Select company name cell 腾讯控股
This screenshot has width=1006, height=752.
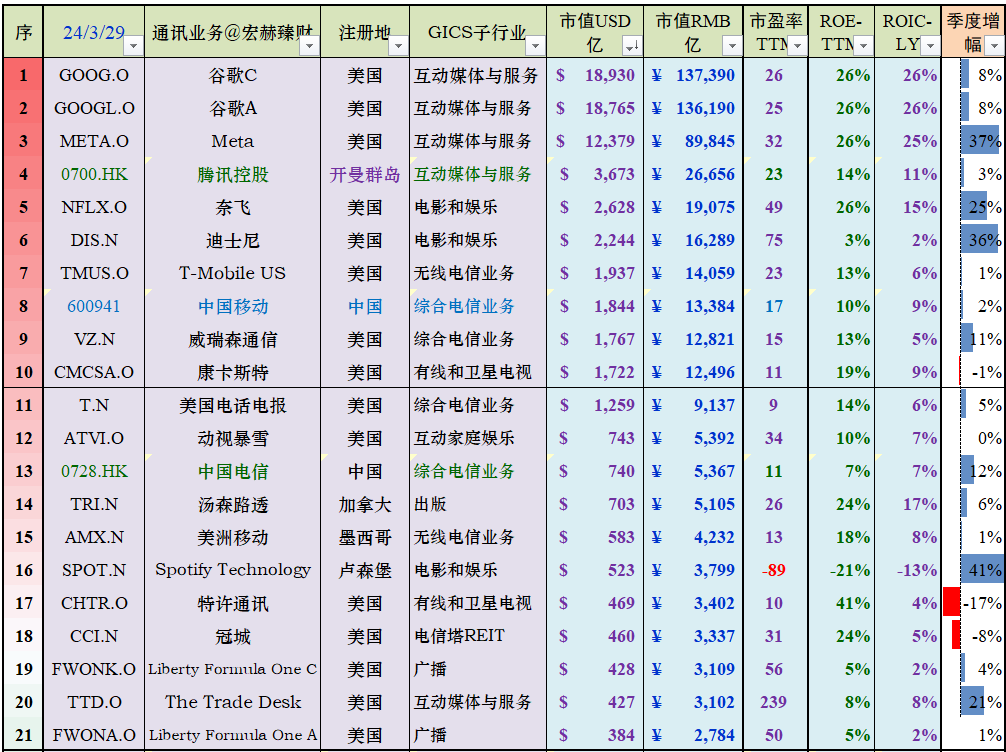232,174
